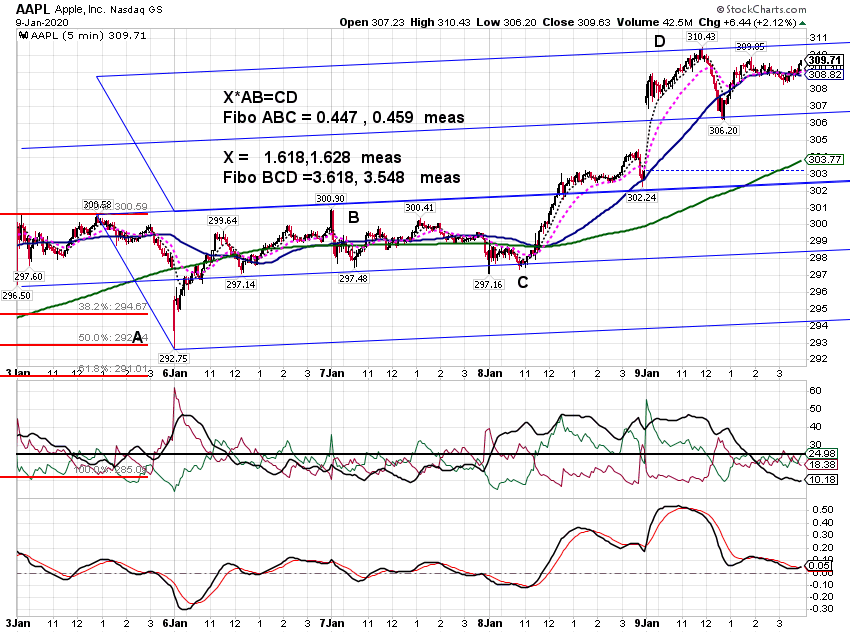The image size is (850, 633).
Task: Select the 9-Jan-2020 date in the header
Action: 42,23
